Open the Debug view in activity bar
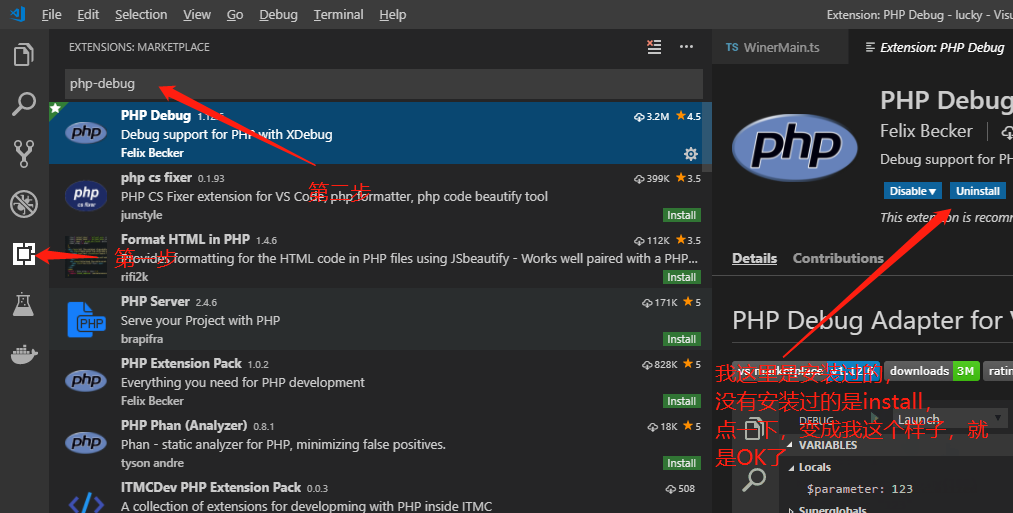 (24, 204)
